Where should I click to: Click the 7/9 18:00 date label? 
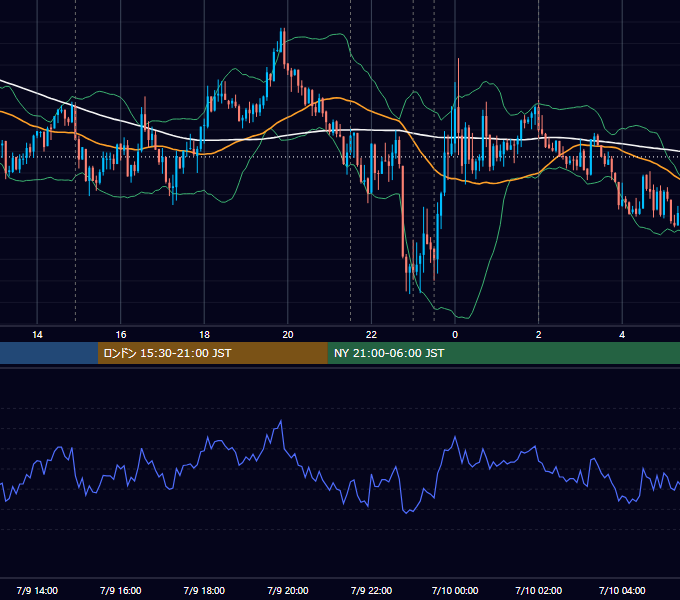coord(204,590)
